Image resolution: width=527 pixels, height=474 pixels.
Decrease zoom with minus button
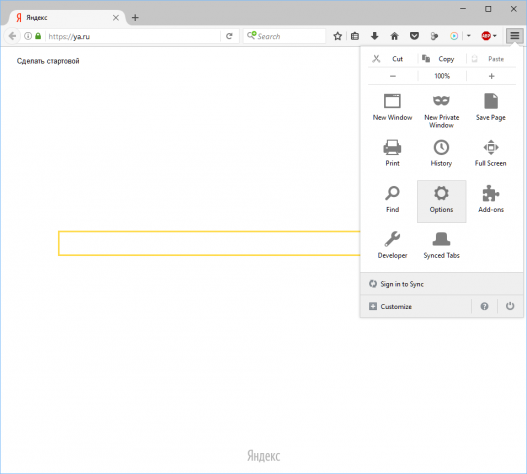point(393,76)
